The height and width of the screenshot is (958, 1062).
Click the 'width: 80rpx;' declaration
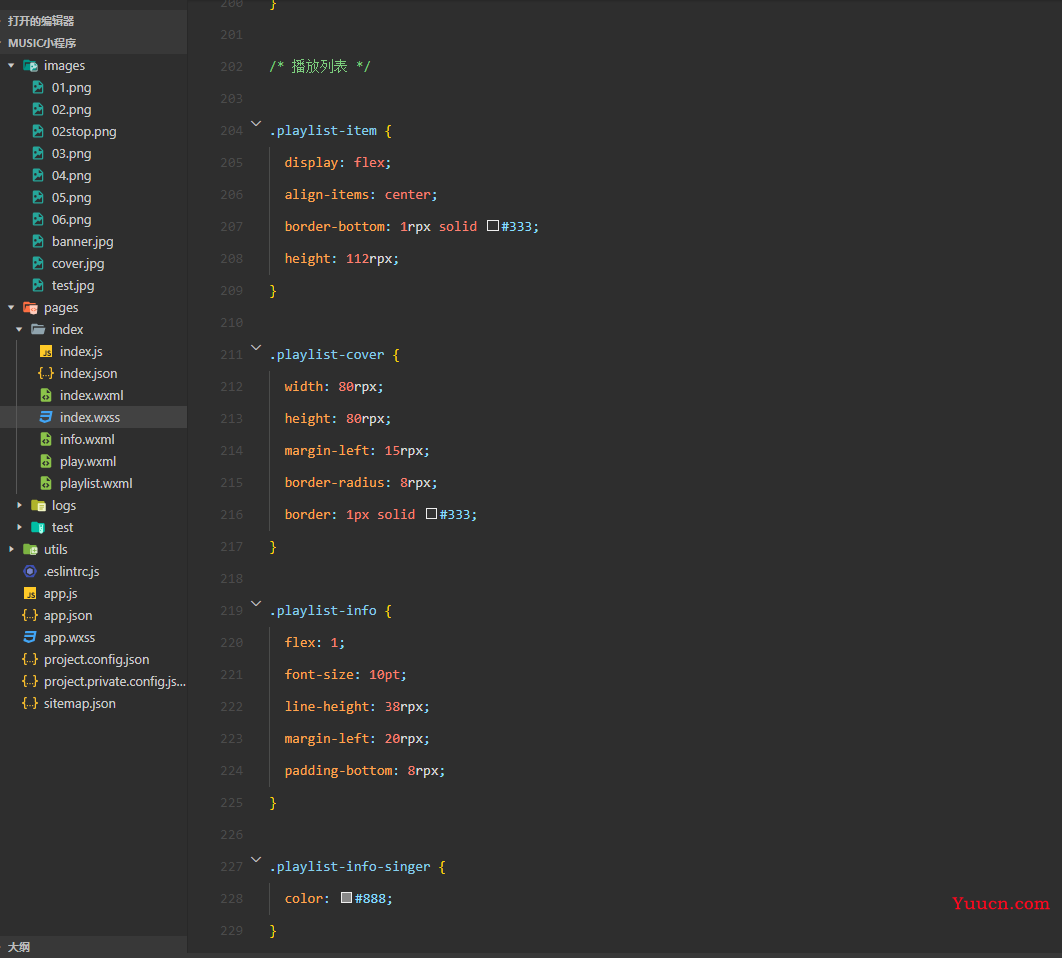[x=334, y=387]
